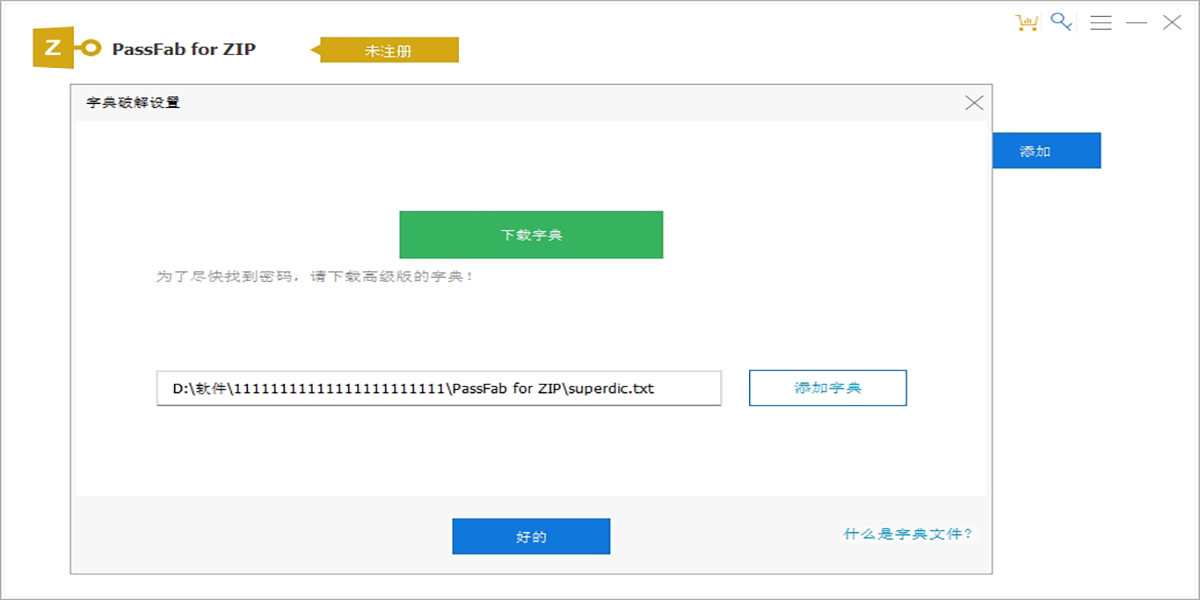This screenshot has width=1200, height=600.
Task: Click the 为了尽快找到密码 hint text
Action: pos(314,276)
